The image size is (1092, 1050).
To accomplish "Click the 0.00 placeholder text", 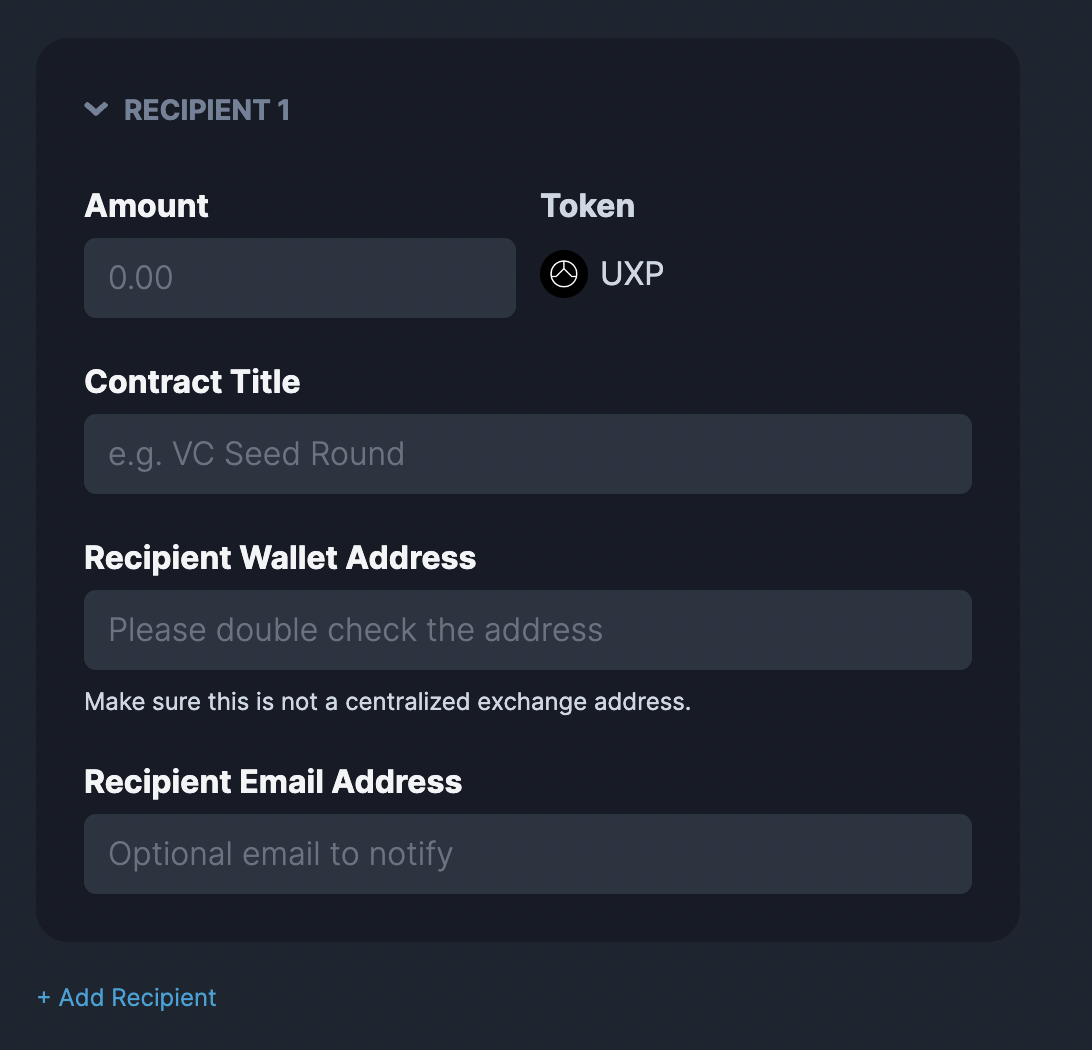I will coord(141,278).
